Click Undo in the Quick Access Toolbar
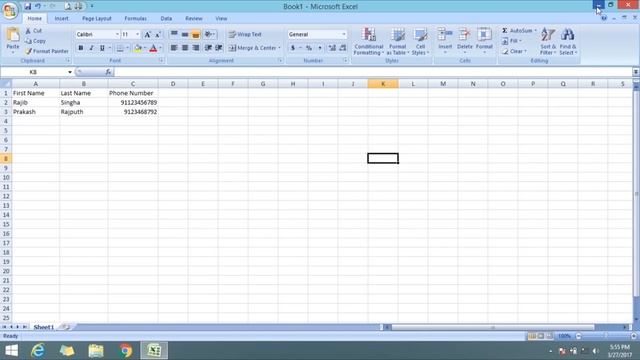 (x=38, y=6)
